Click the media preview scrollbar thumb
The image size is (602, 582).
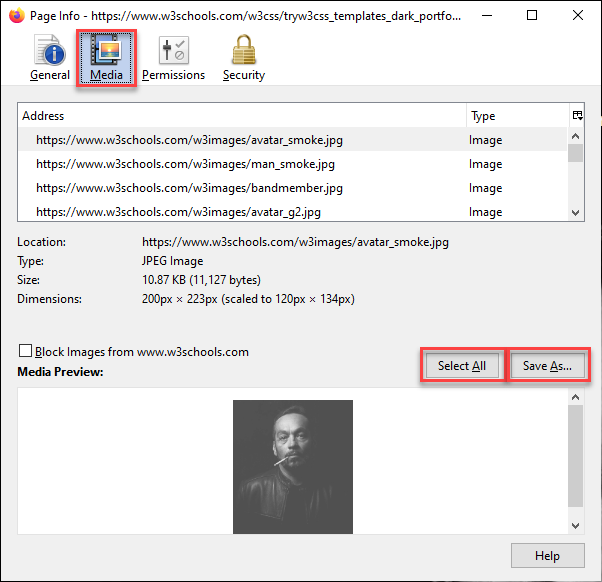575,456
